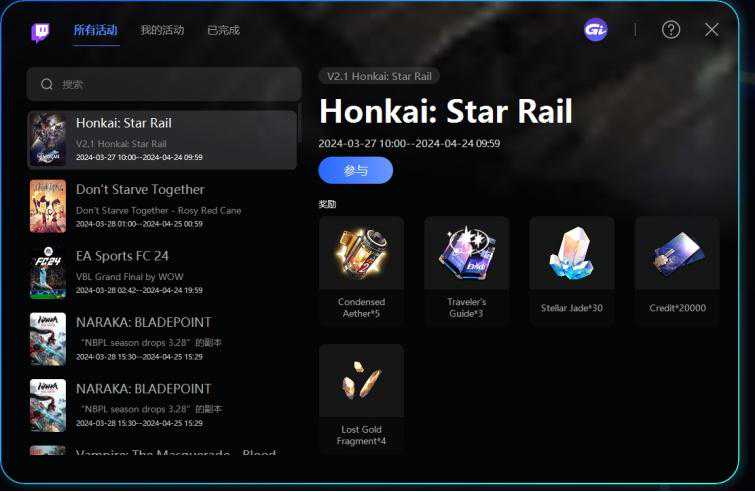Viewport: 755px width, 492px height.
Task: Select Lost Gold Fragment*4 reward icon
Action: click(x=361, y=381)
